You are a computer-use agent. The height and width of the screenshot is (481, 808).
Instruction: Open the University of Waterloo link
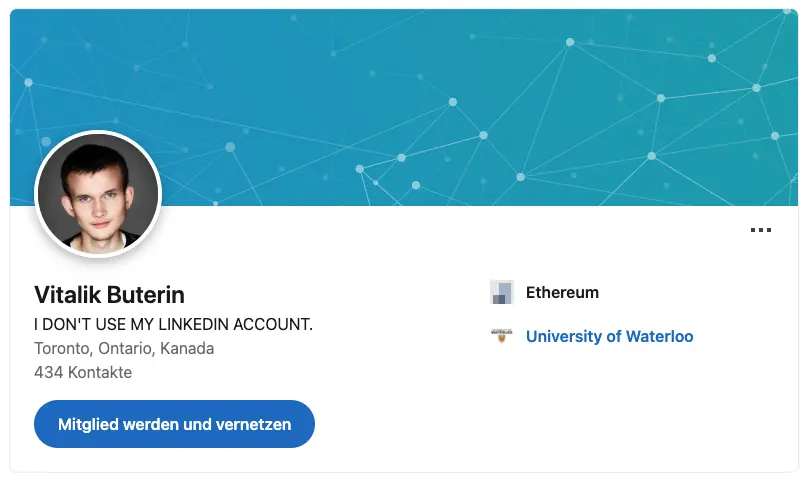pyautogui.click(x=609, y=337)
